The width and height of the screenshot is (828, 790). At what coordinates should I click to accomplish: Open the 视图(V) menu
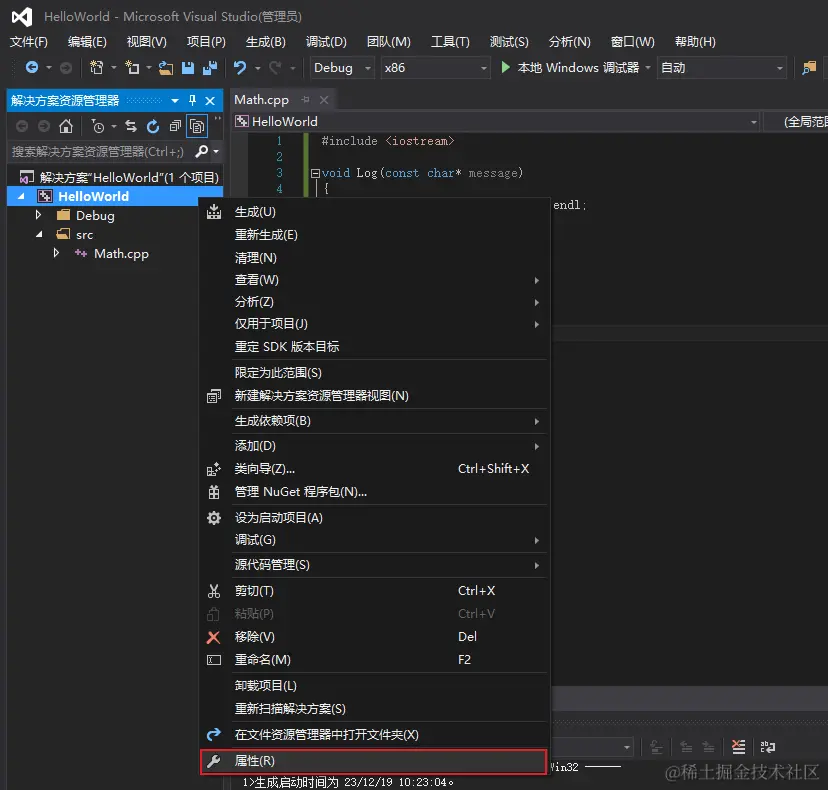coord(146,42)
